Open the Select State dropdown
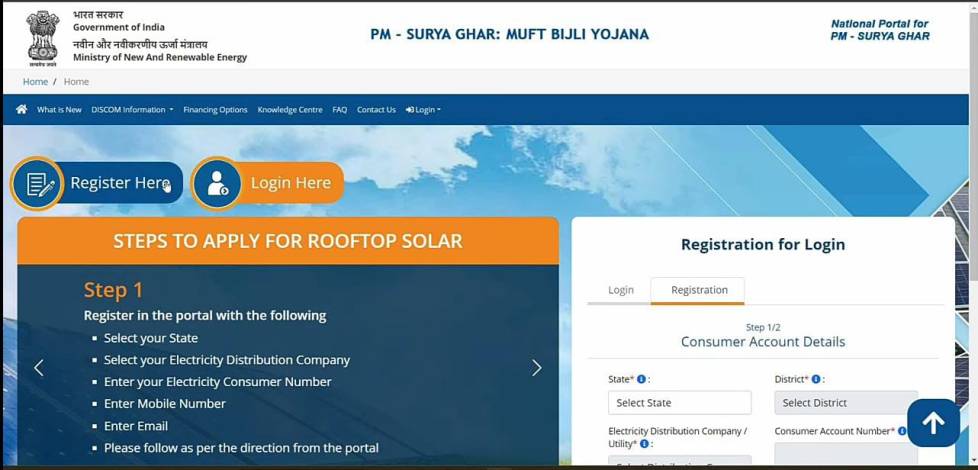978x470 pixels. (x=680, y=403)
